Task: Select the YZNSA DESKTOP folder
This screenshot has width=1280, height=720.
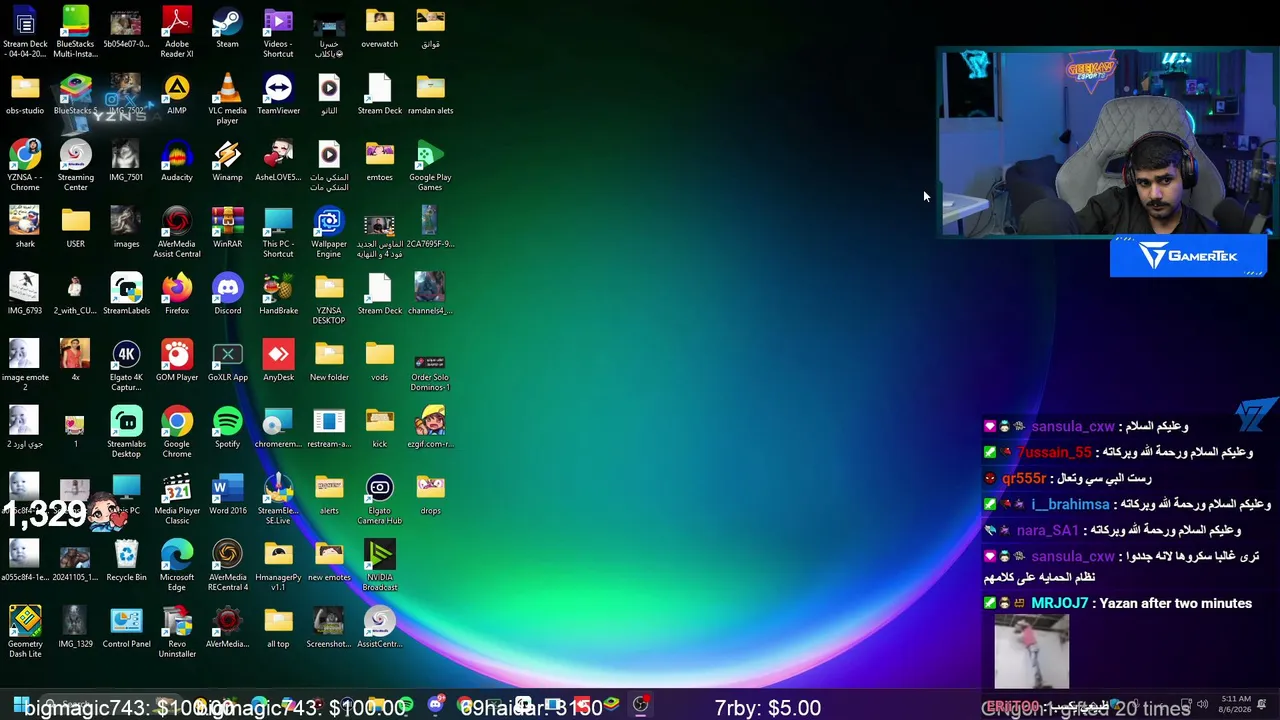Action: (329, 299)
